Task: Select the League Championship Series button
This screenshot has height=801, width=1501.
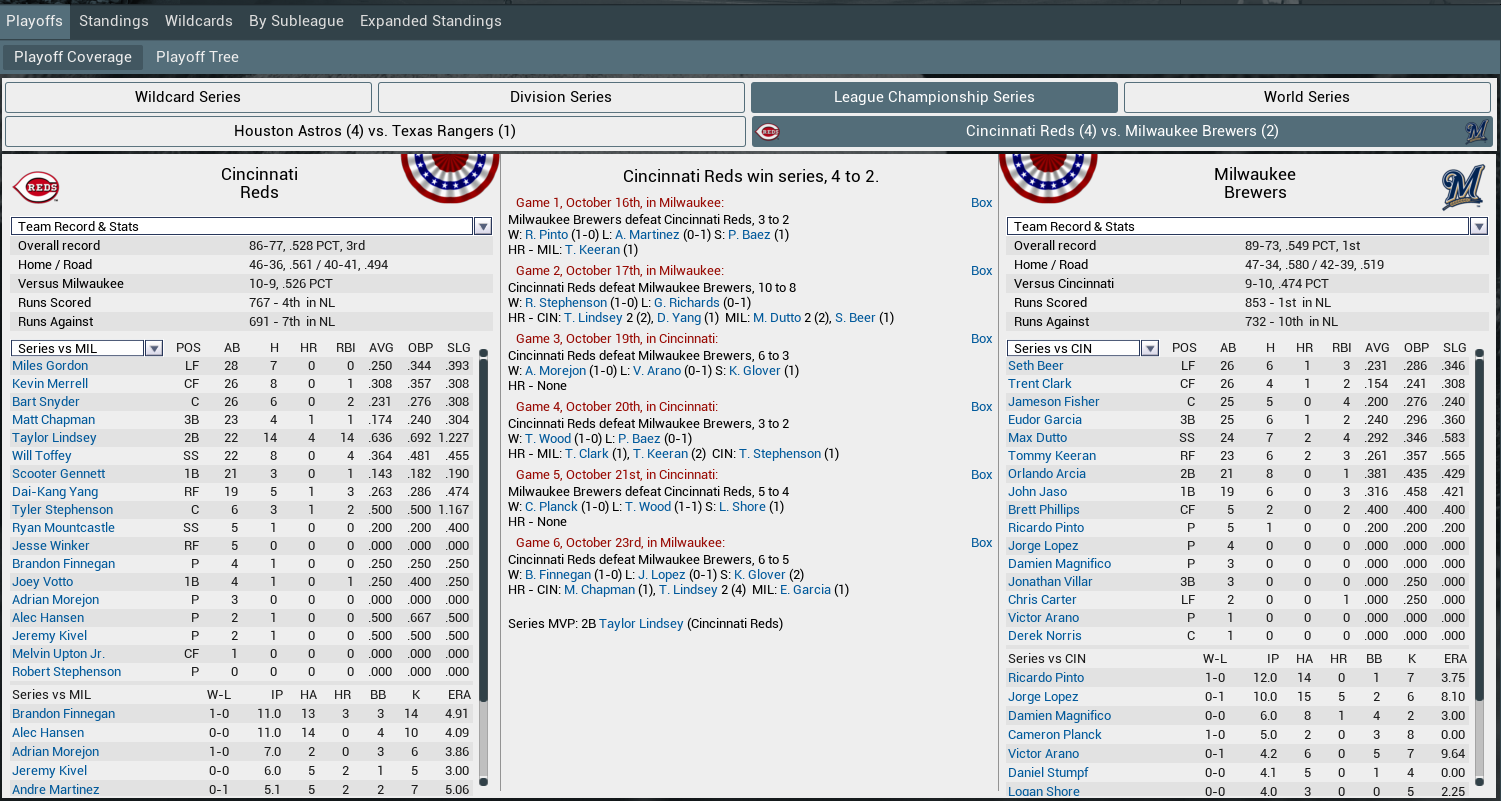Action: pos(934,97)
